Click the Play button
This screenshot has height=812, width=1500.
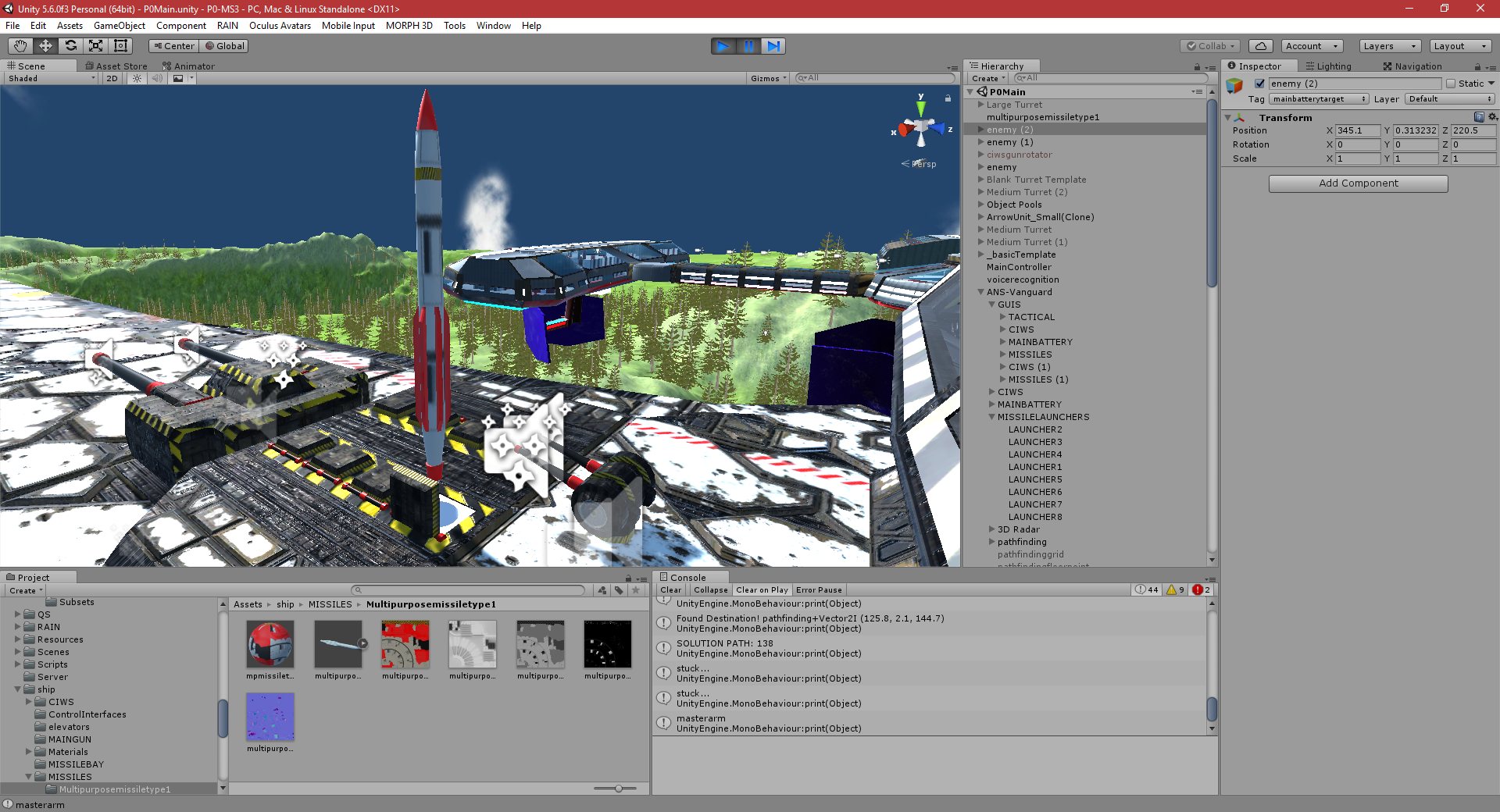coord(723,46)
